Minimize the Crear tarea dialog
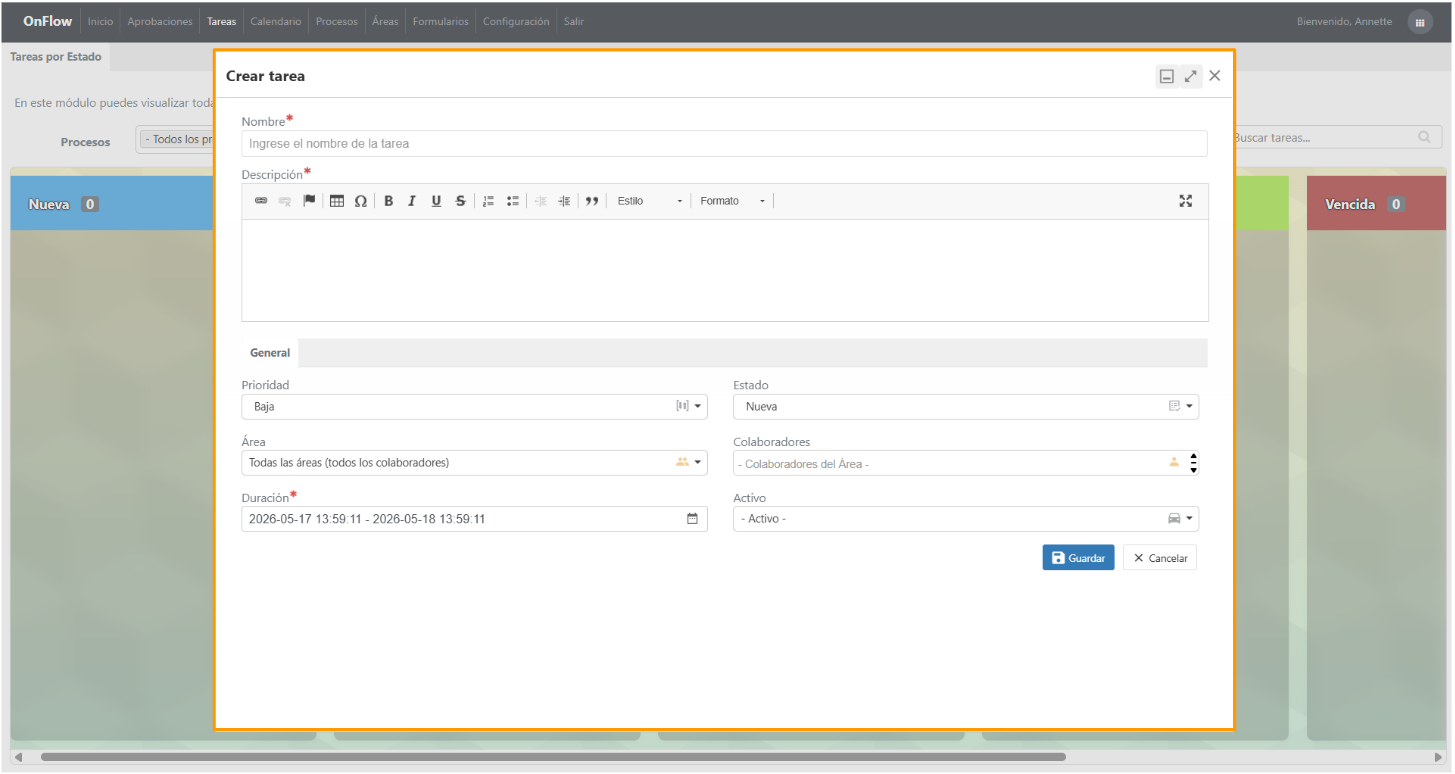The height and width of the screenshot is (774, 1455). click(x=1166, y=76)
